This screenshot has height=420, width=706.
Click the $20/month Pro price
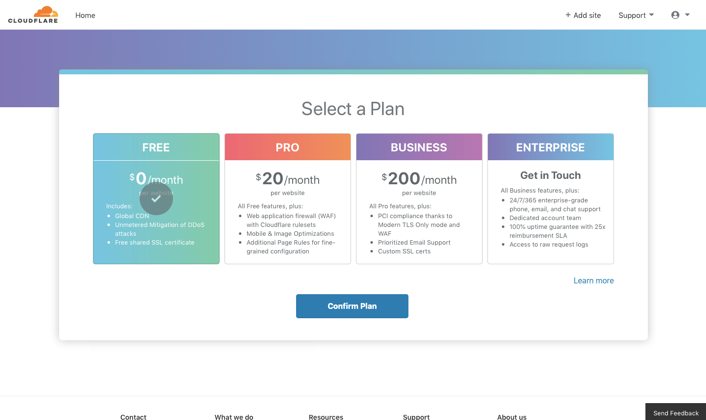click(287, 179)
